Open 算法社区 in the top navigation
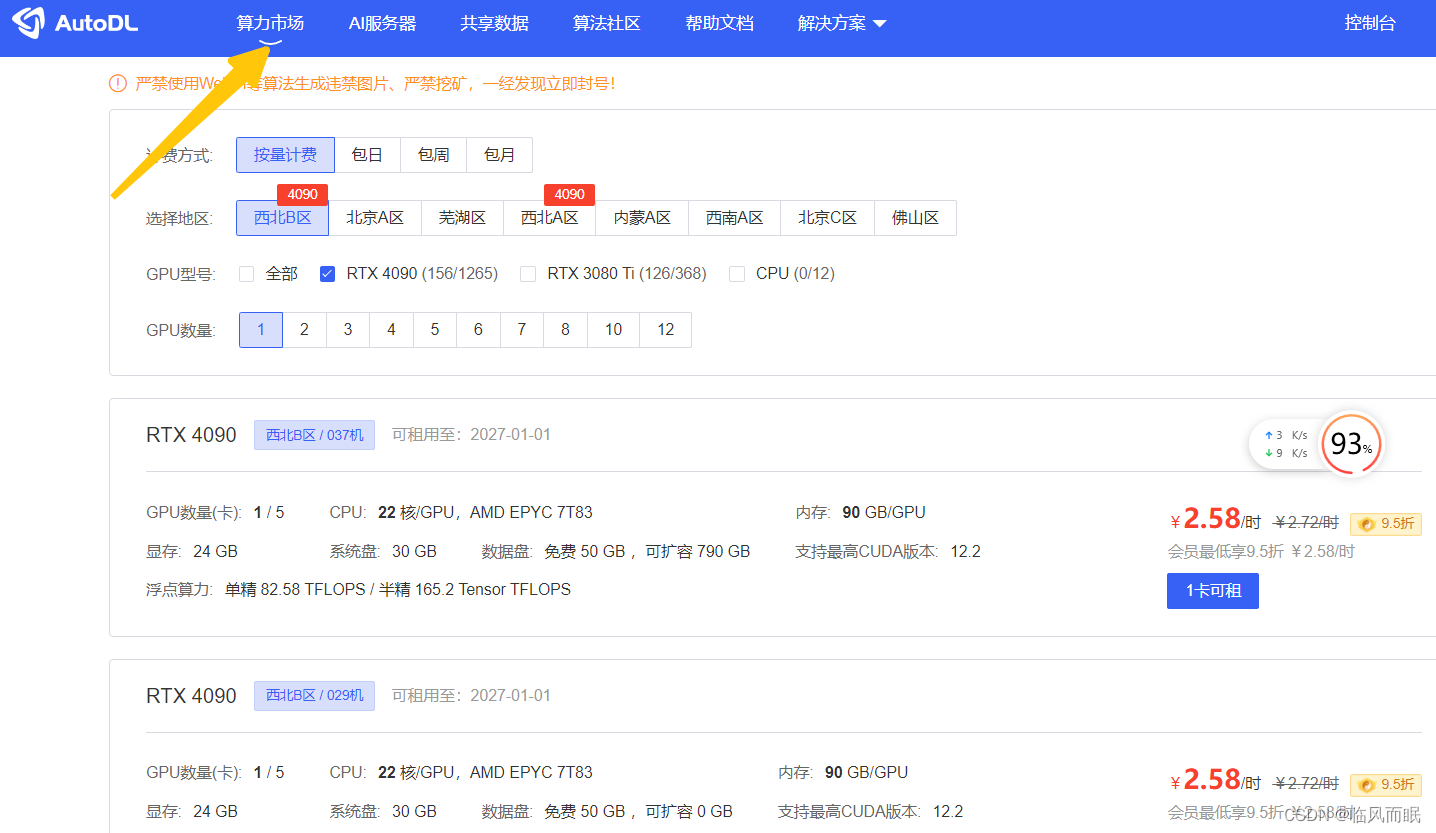 (x=606, y=23)
